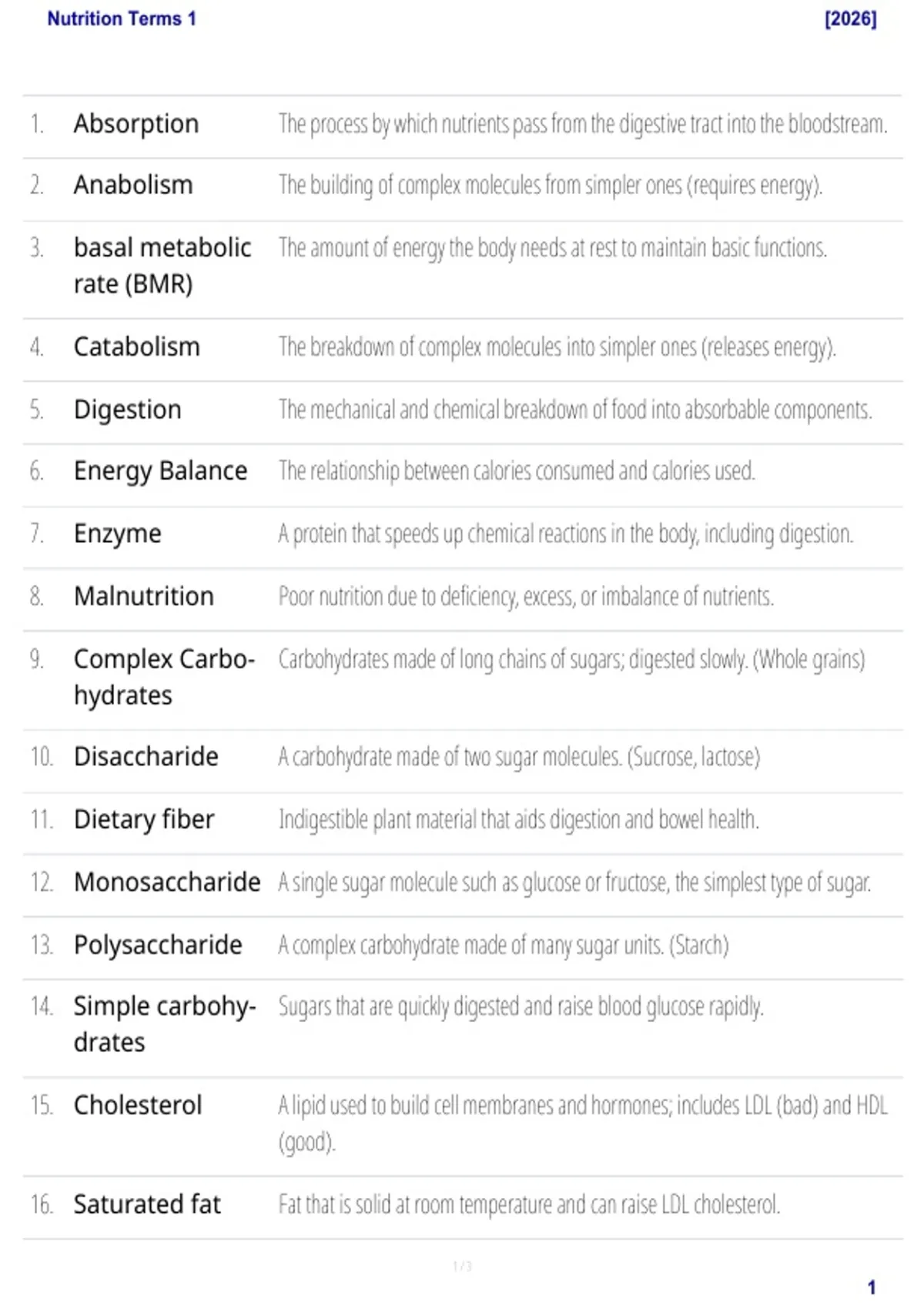Screen dimensions: 924x1309
Task: Click the Cholesterol definition text
Action: pos(583,1123)
